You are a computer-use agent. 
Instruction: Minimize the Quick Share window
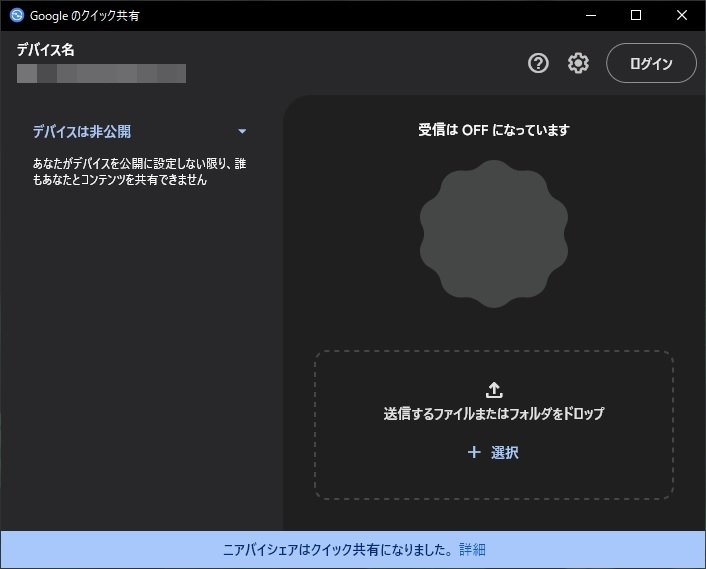pyautogui.click(x=591, y=15)
